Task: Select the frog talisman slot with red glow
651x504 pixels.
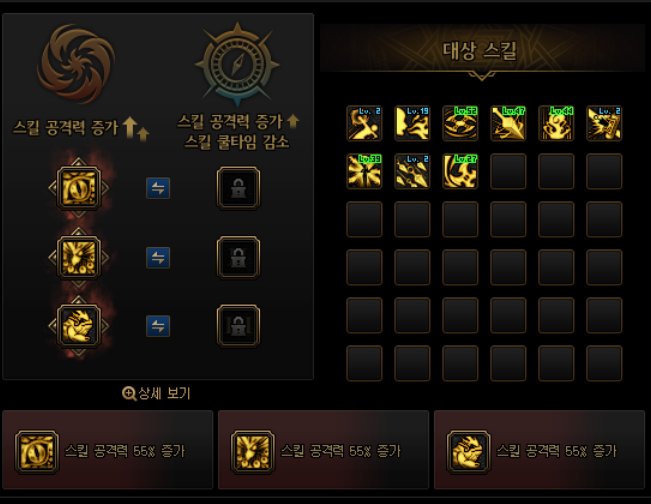Action: pos(79,326)
